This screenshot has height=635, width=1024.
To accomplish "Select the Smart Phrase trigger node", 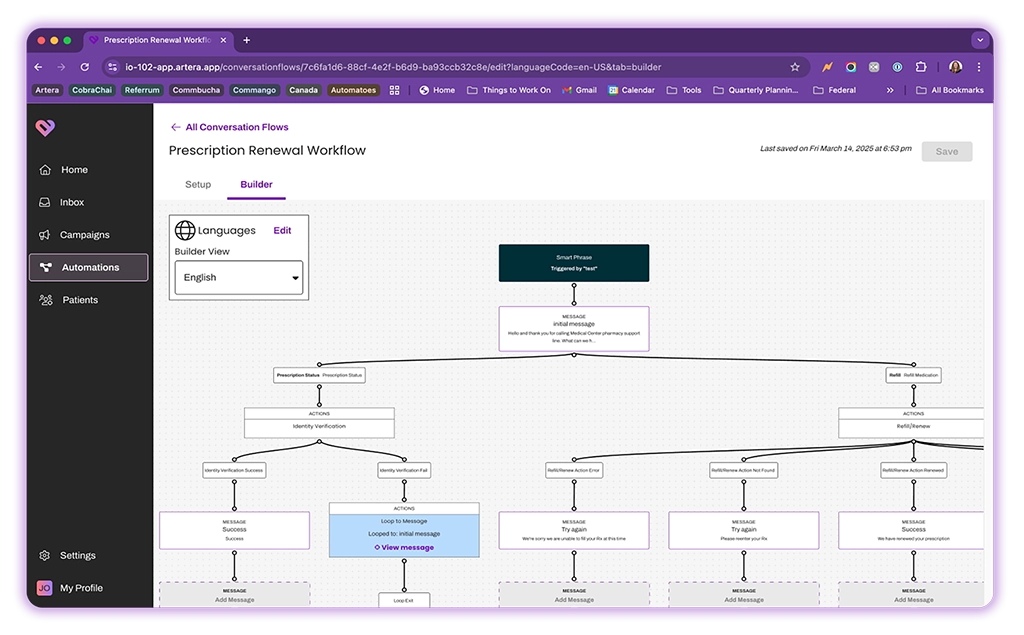I will coord(573,263).
